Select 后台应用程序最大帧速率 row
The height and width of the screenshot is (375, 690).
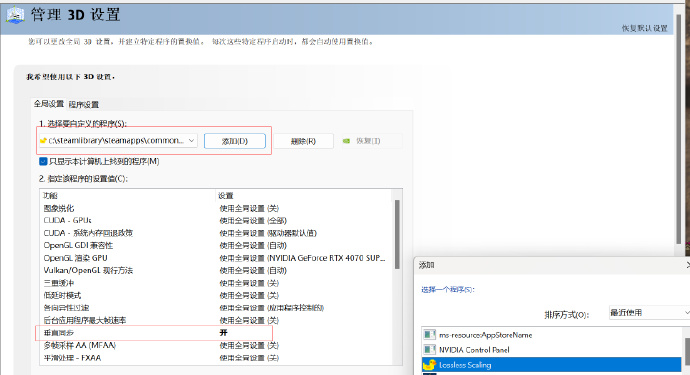tap(216, 320)
